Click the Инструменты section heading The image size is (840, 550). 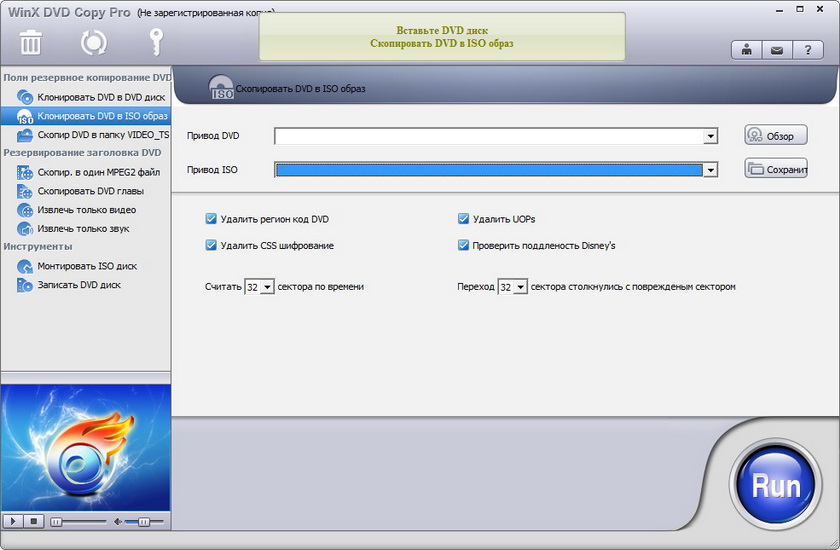tap(38, 246)
